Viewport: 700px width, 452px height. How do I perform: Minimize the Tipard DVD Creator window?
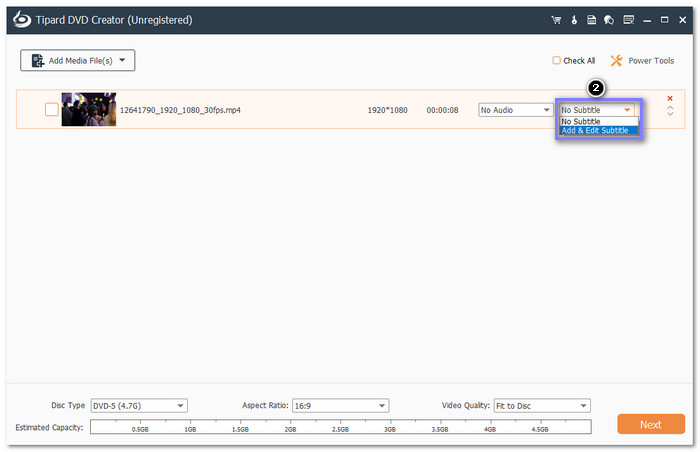coord(647,20)
